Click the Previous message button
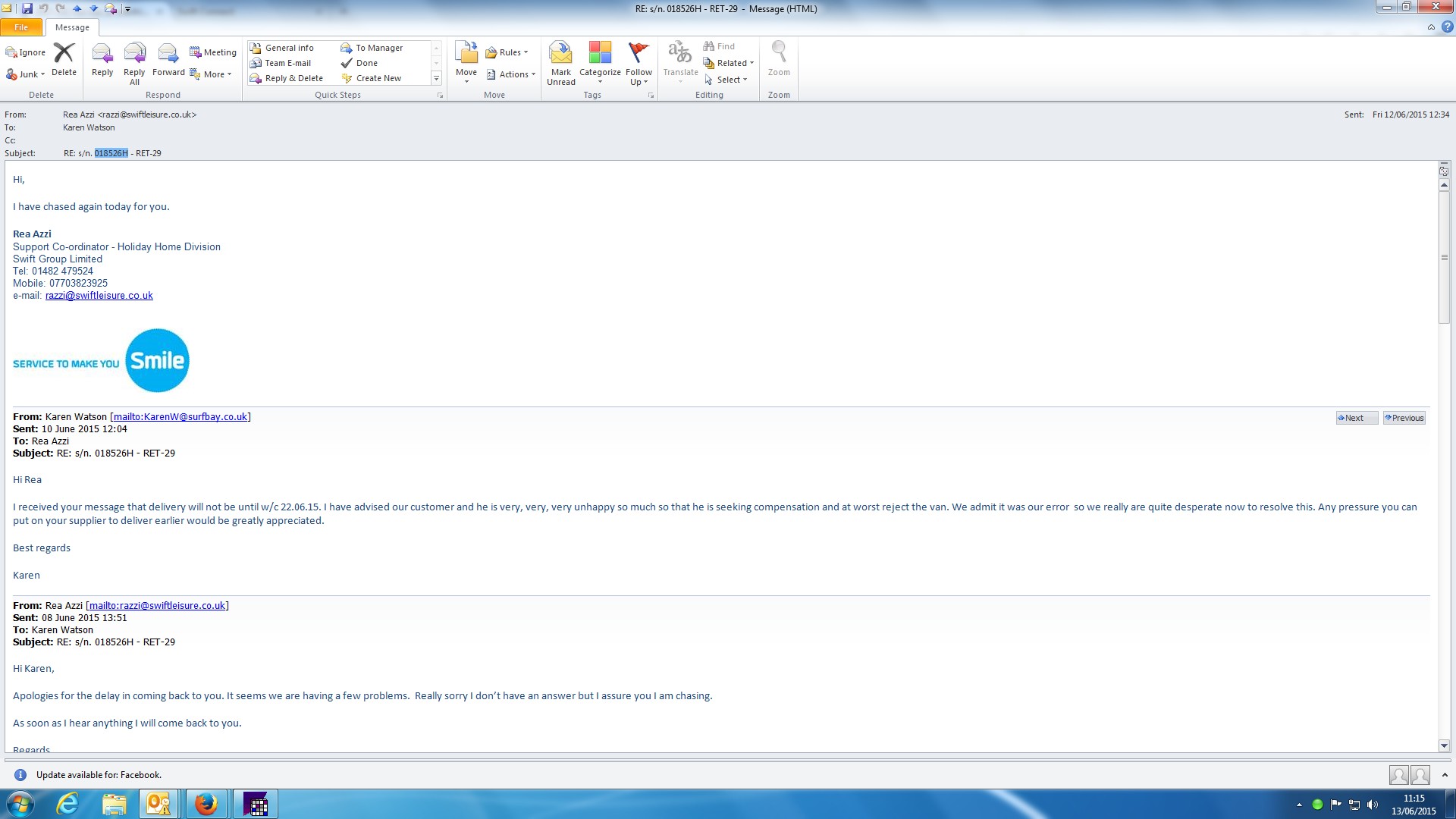Image resolution: width=1456 pixels, height=819 pixels. pos(1404,418)
